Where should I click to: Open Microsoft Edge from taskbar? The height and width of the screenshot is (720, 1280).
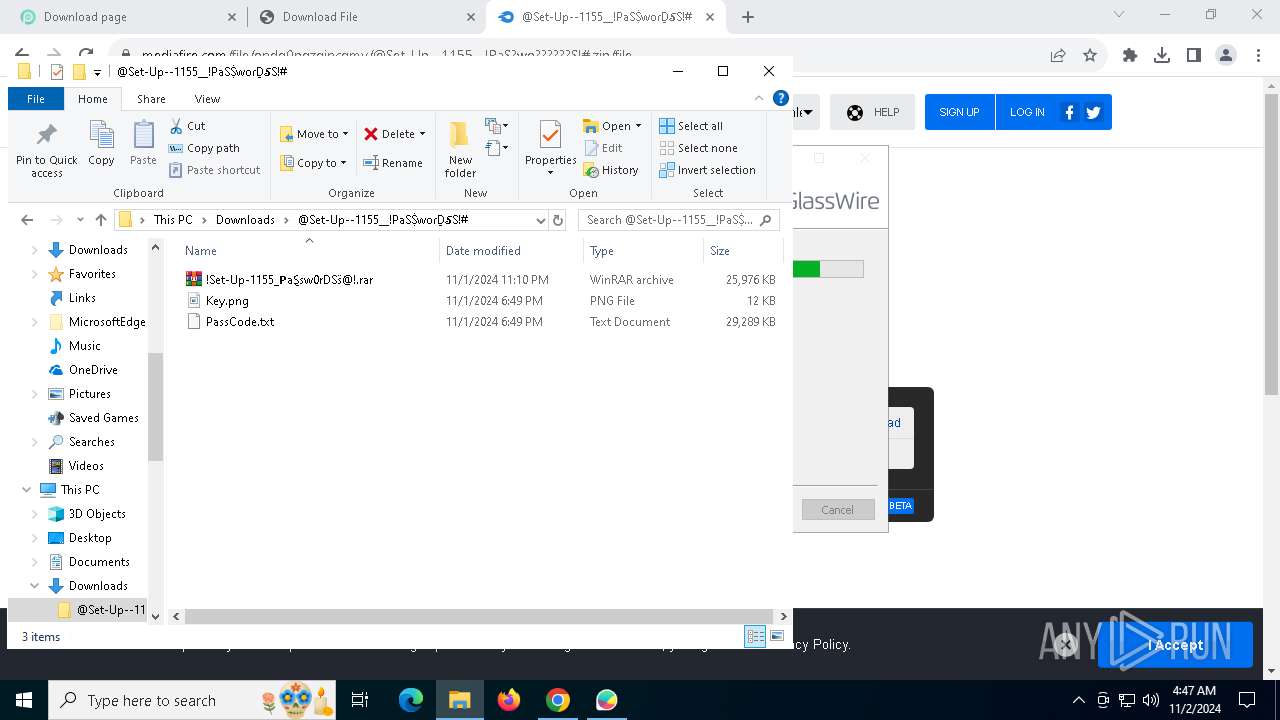pyautogui.click(x=411, y=700)
